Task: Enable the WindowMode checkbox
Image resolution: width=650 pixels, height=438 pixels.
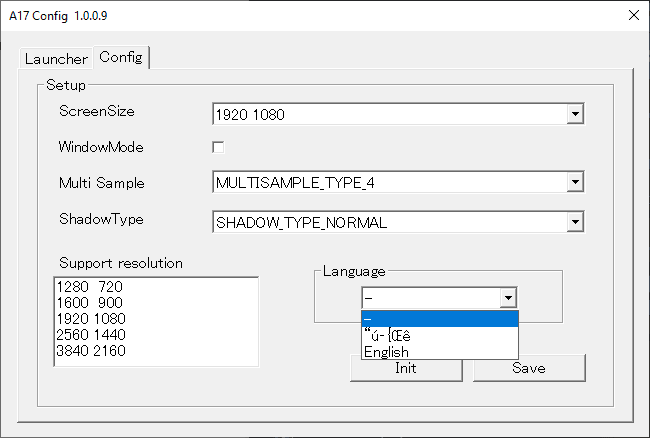Action: pyautogui.click(x=218, y=148)
